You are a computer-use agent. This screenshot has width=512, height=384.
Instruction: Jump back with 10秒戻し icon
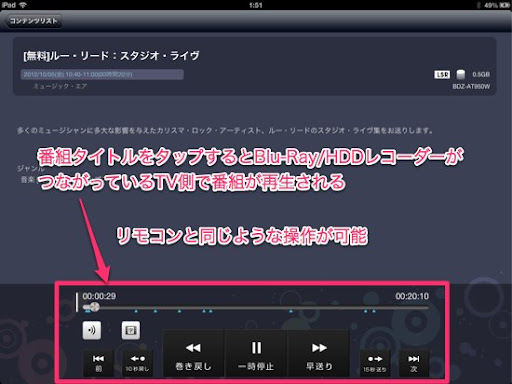(137, 363)
